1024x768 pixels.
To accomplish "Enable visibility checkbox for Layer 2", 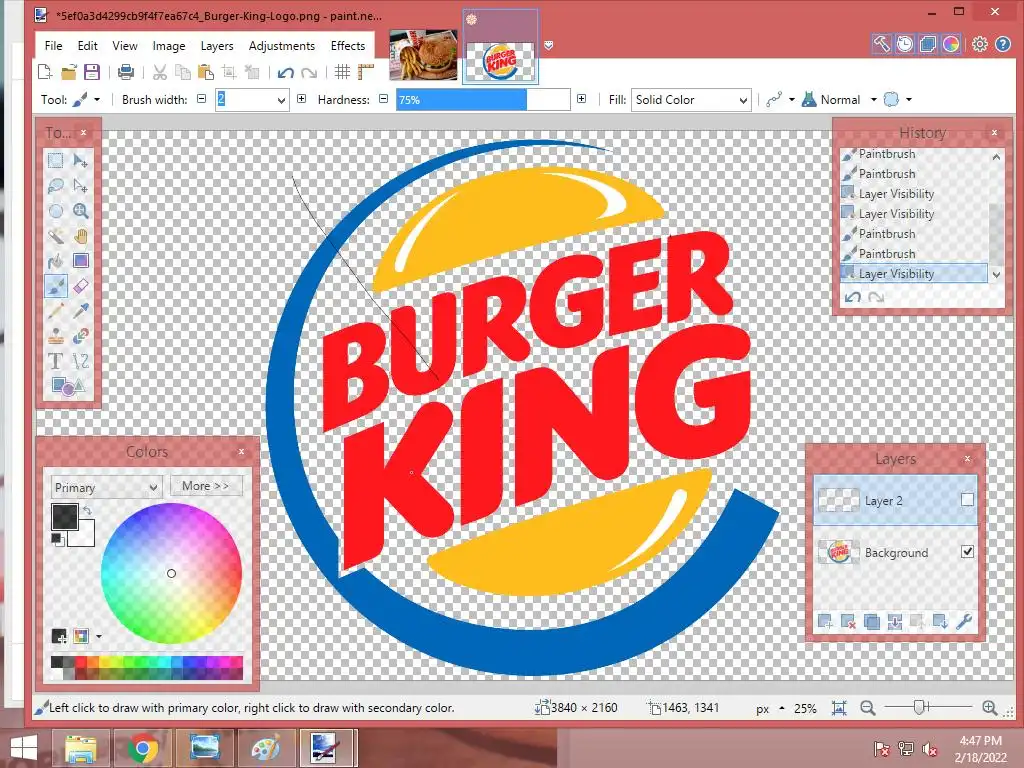I will 967,500.
